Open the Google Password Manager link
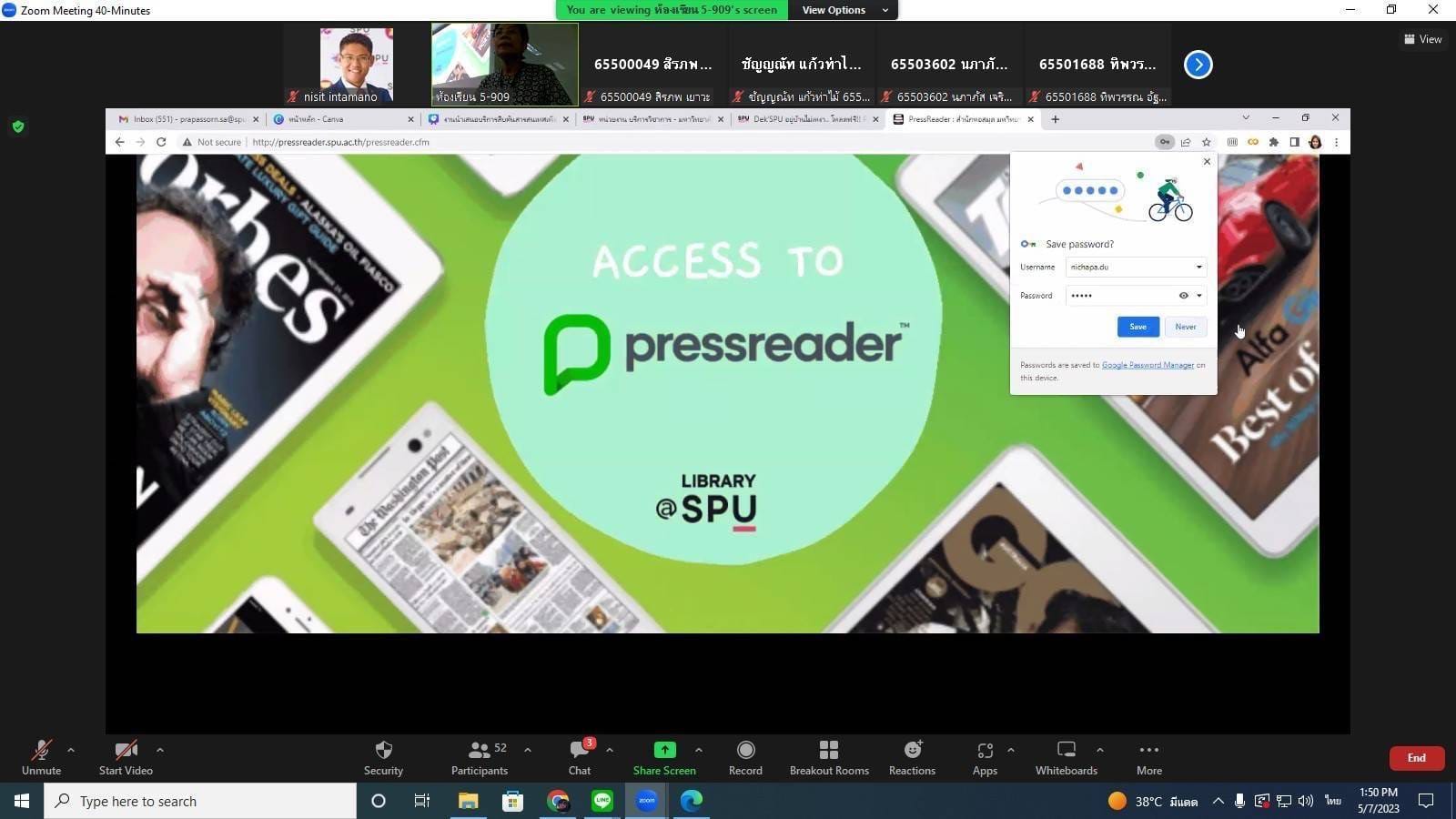 (x=1148, y=365)
